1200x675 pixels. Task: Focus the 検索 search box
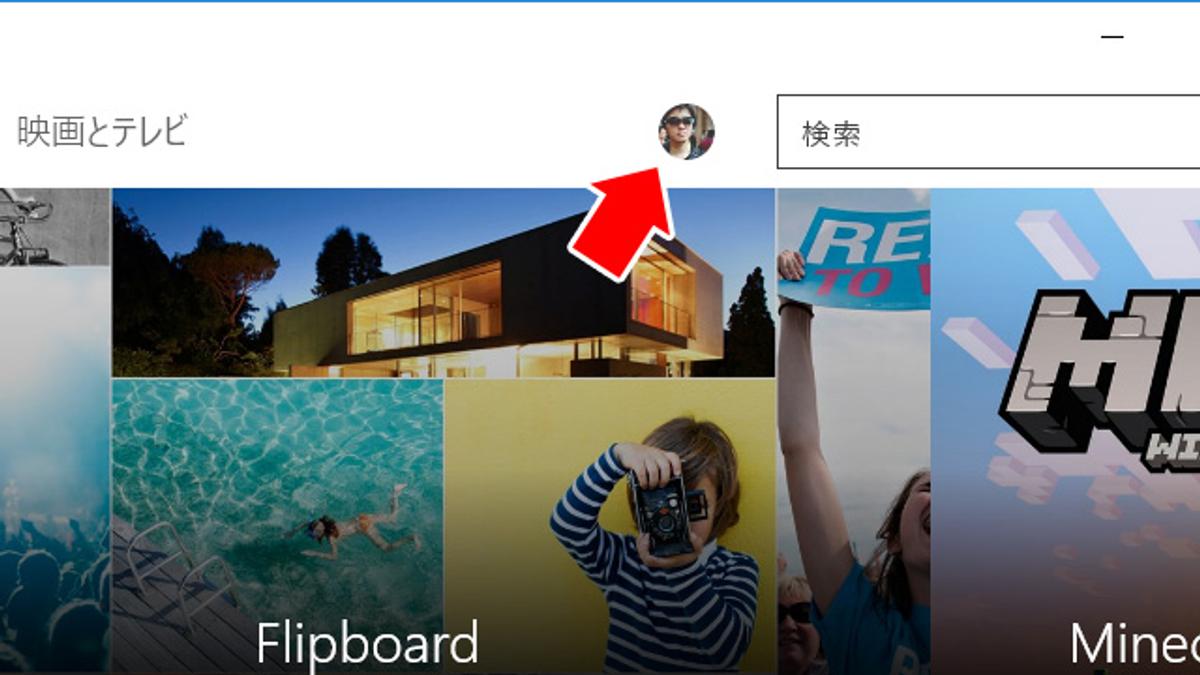coord(988,132)
